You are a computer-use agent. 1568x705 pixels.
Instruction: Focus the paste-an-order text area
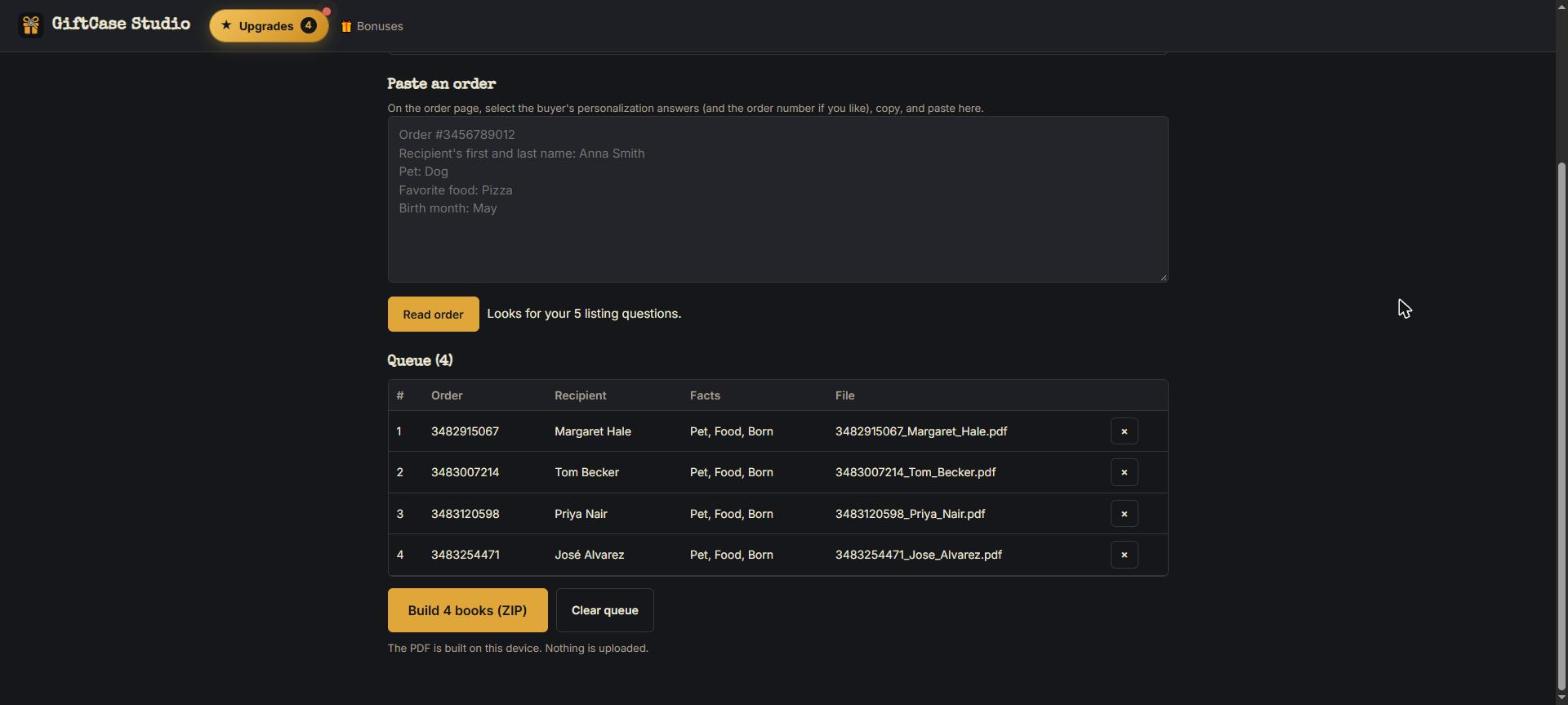[778, 199]
